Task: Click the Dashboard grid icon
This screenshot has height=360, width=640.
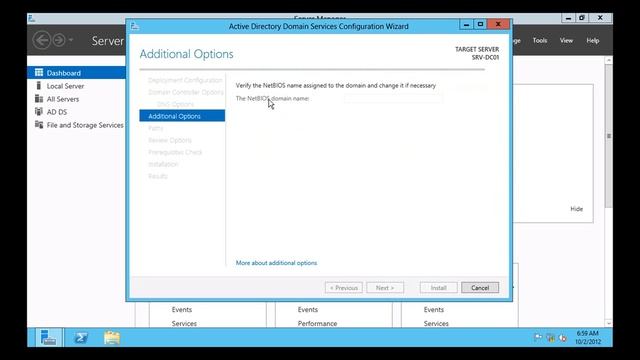Action: pyautogui.click(x=39, y=72)
